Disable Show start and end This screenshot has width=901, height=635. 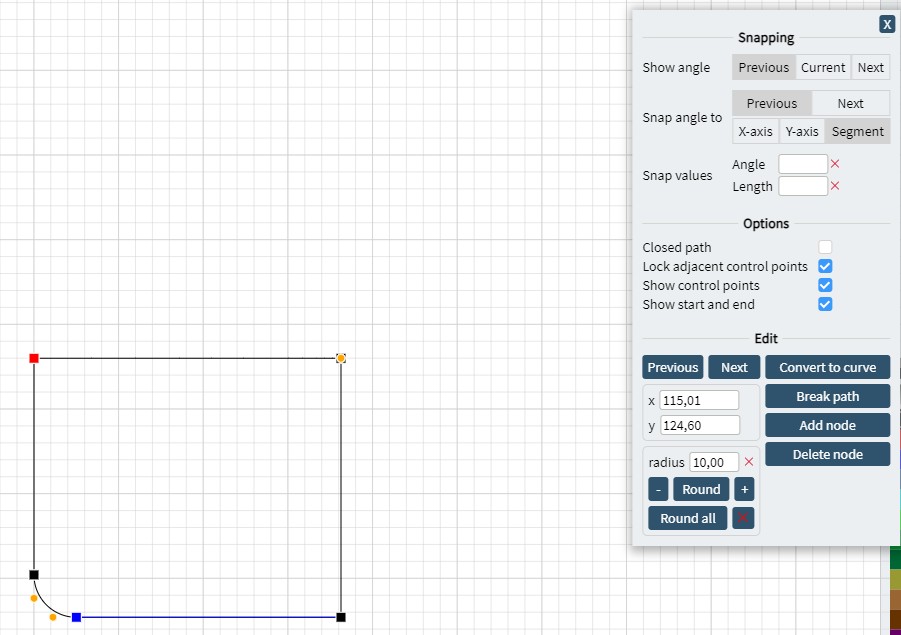click(x=825, y=304)
